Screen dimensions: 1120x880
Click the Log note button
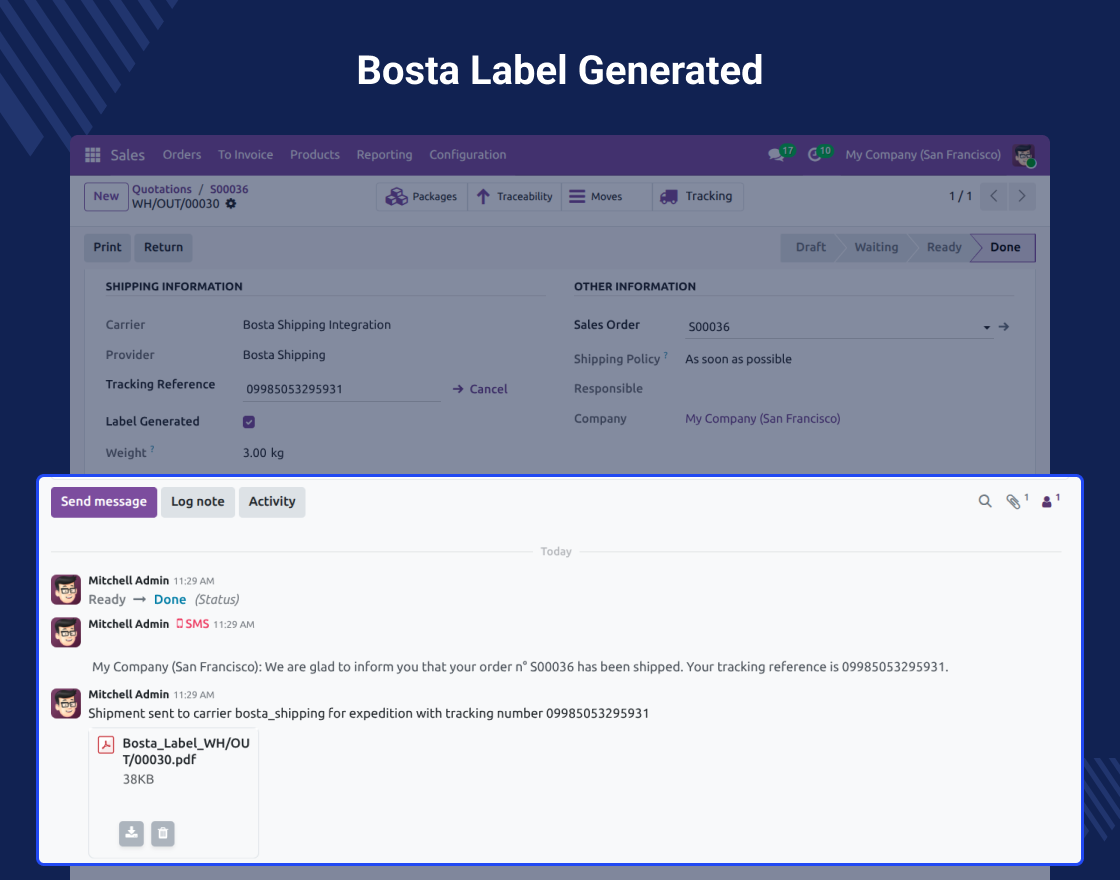198,502
